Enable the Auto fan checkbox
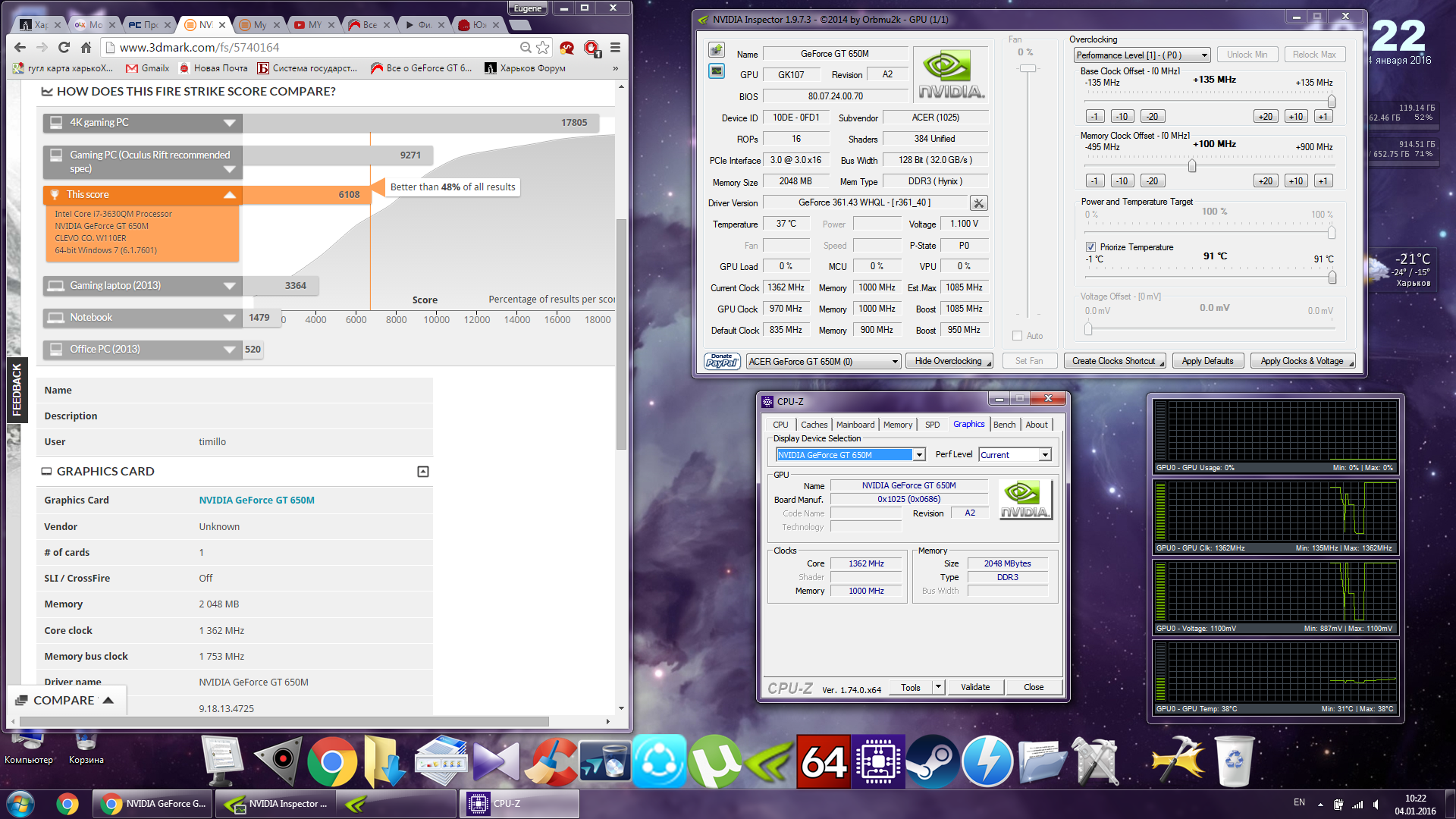Viewport: 1456px width, 819px height. [1018, 336]
